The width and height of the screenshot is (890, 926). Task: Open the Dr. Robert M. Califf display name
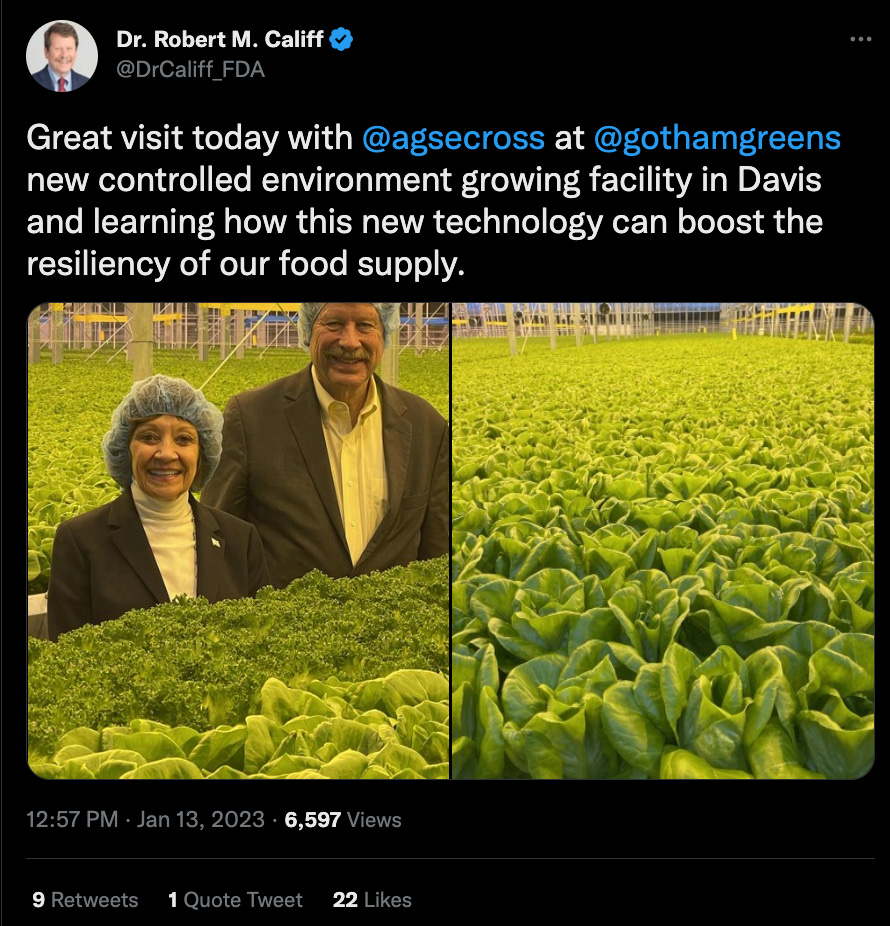coord(222,40)
